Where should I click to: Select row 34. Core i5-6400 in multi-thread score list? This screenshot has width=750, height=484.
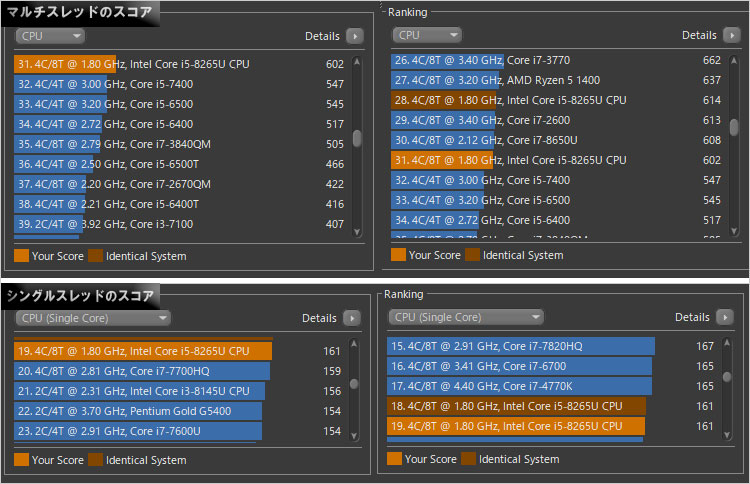[x=179, y=124]
